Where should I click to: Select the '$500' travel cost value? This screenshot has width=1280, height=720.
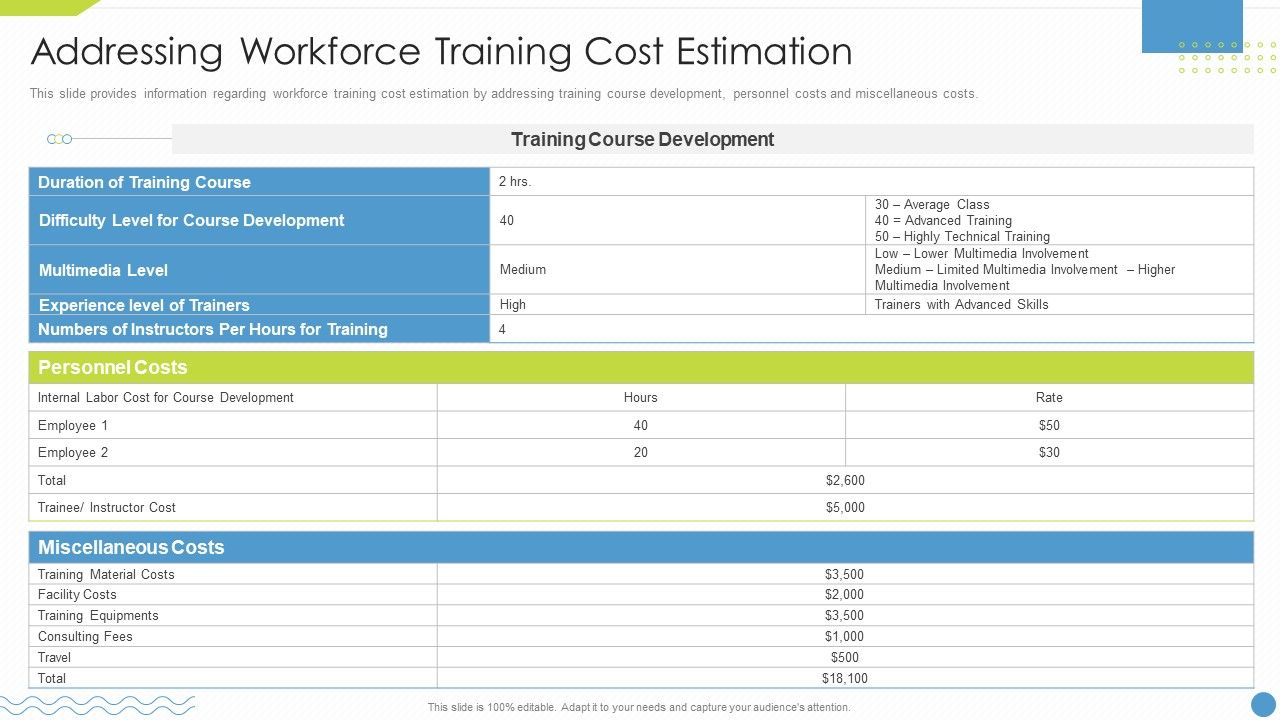click(845, 657)
